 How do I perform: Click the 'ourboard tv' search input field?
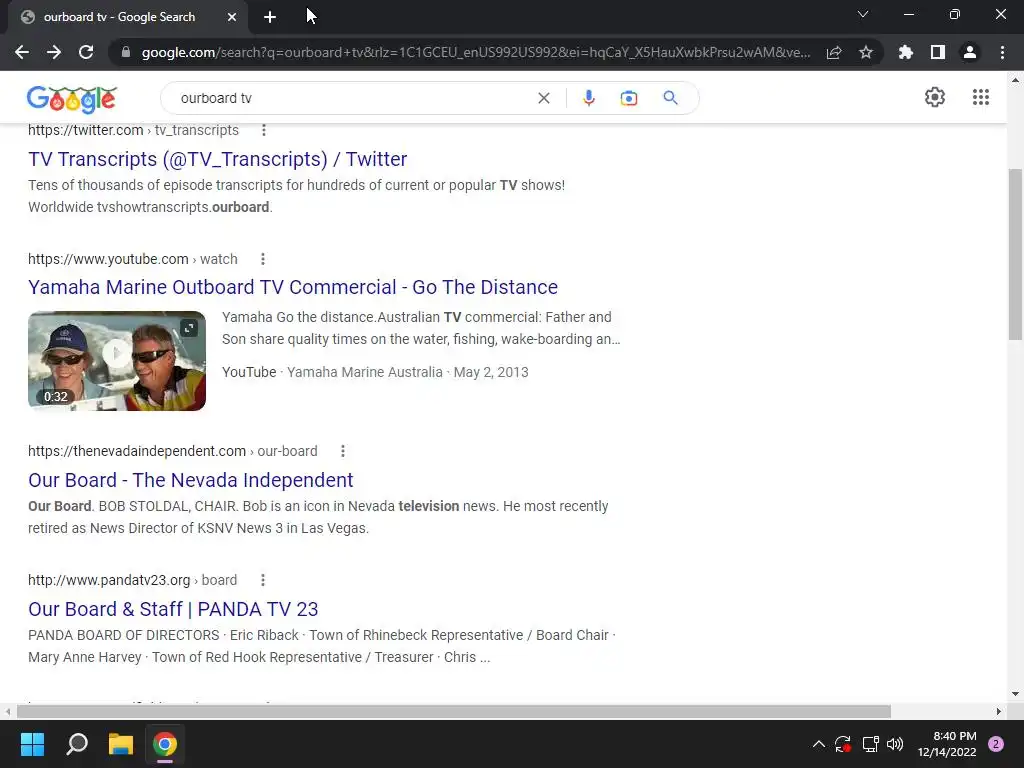353,98
